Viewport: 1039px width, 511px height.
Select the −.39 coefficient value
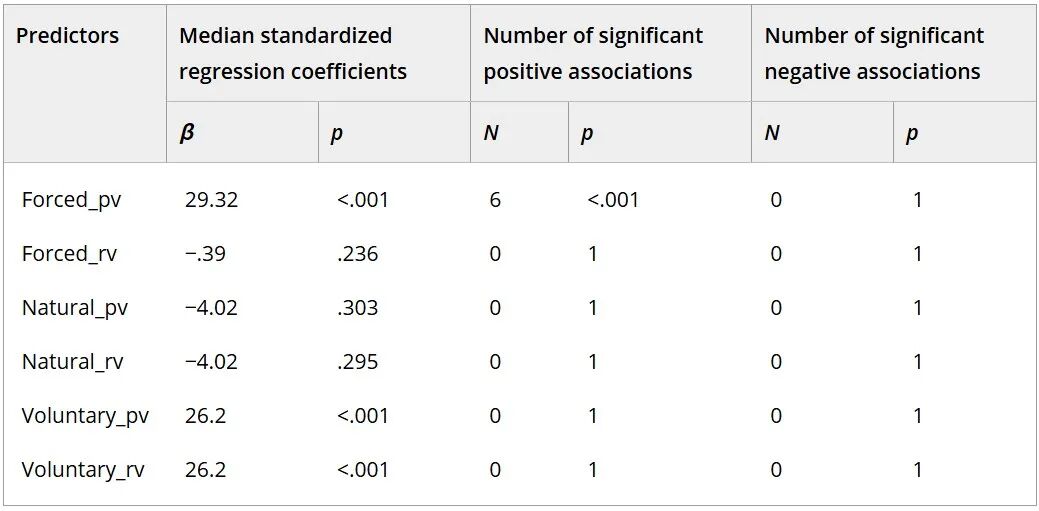coord(205,254)
